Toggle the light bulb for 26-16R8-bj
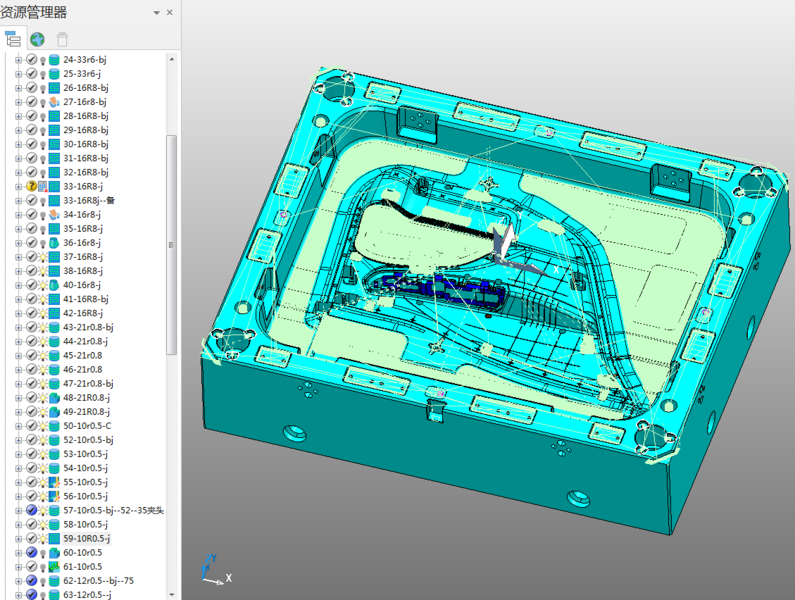 (43, 88)
